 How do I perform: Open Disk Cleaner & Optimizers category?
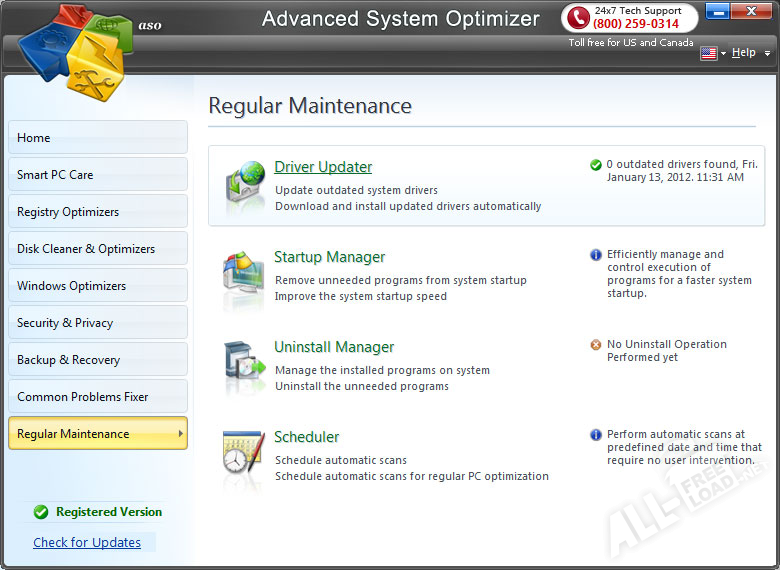[97, 249]
